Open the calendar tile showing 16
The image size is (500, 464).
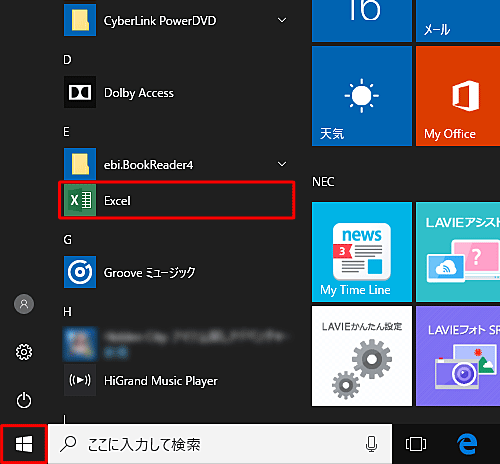(x=362, y=21)
